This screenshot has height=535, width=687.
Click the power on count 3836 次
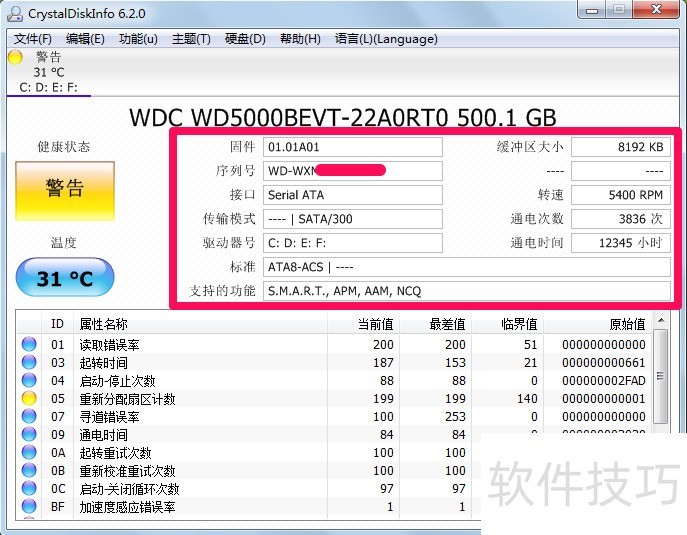[x=621, y=219]
